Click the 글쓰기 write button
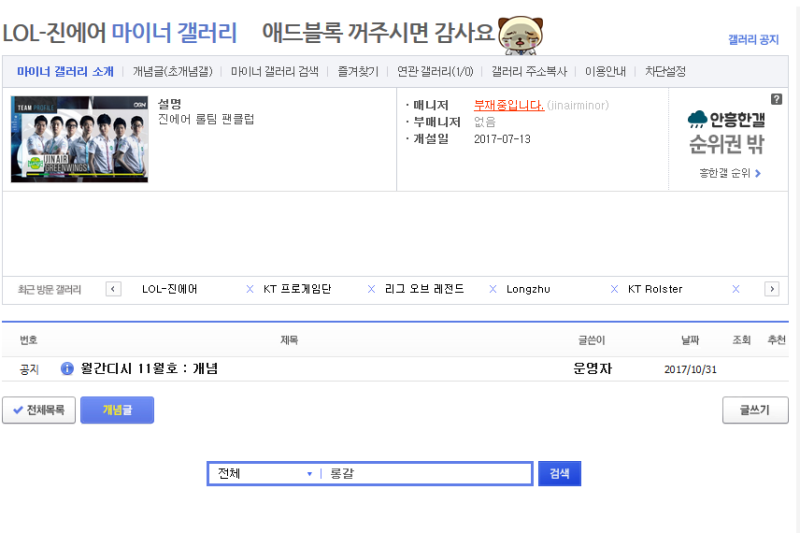 755,410
